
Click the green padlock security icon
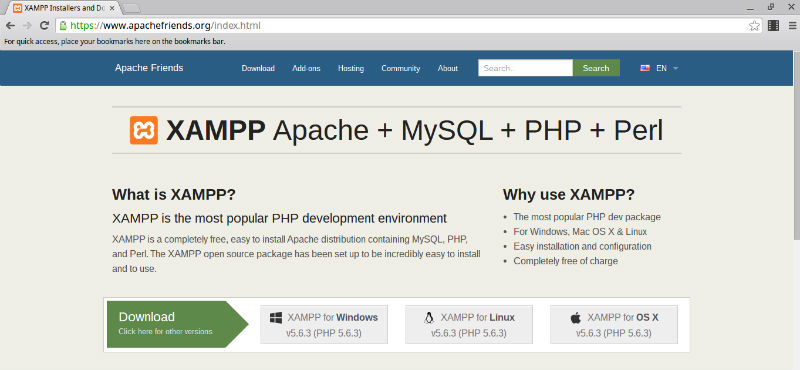63,26
